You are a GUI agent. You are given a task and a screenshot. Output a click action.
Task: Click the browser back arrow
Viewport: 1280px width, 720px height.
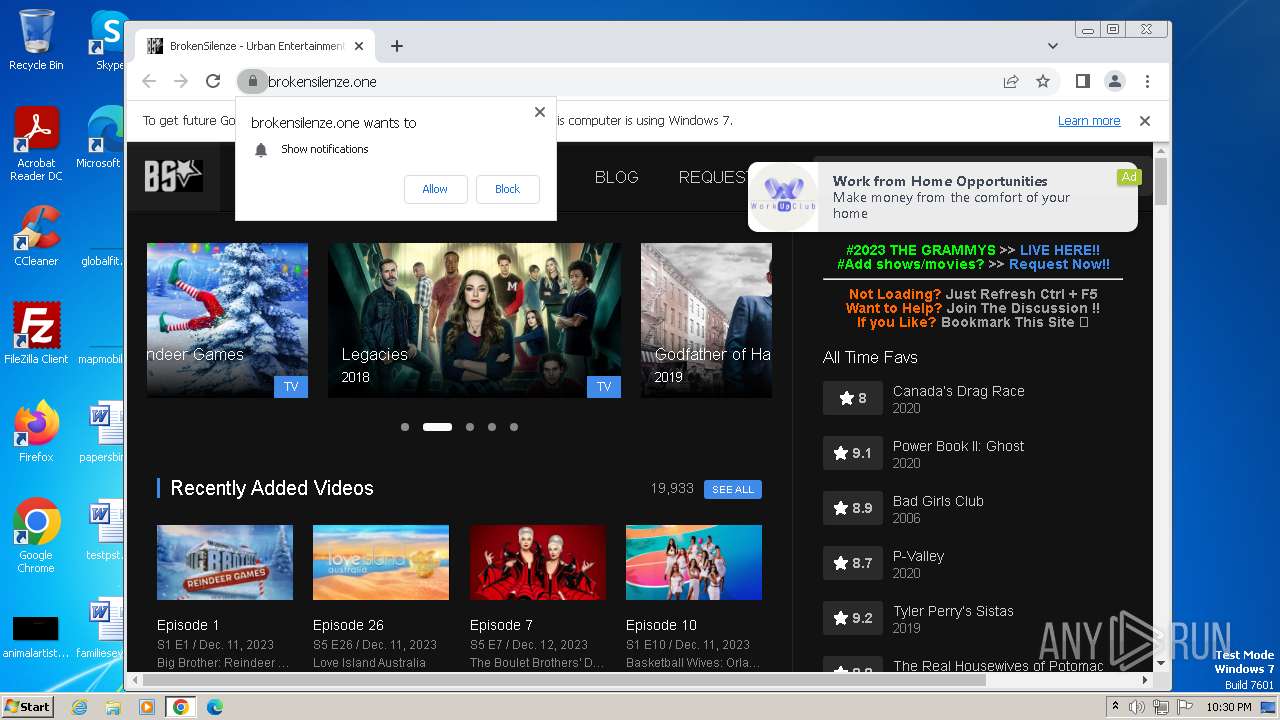pos(149,81)
